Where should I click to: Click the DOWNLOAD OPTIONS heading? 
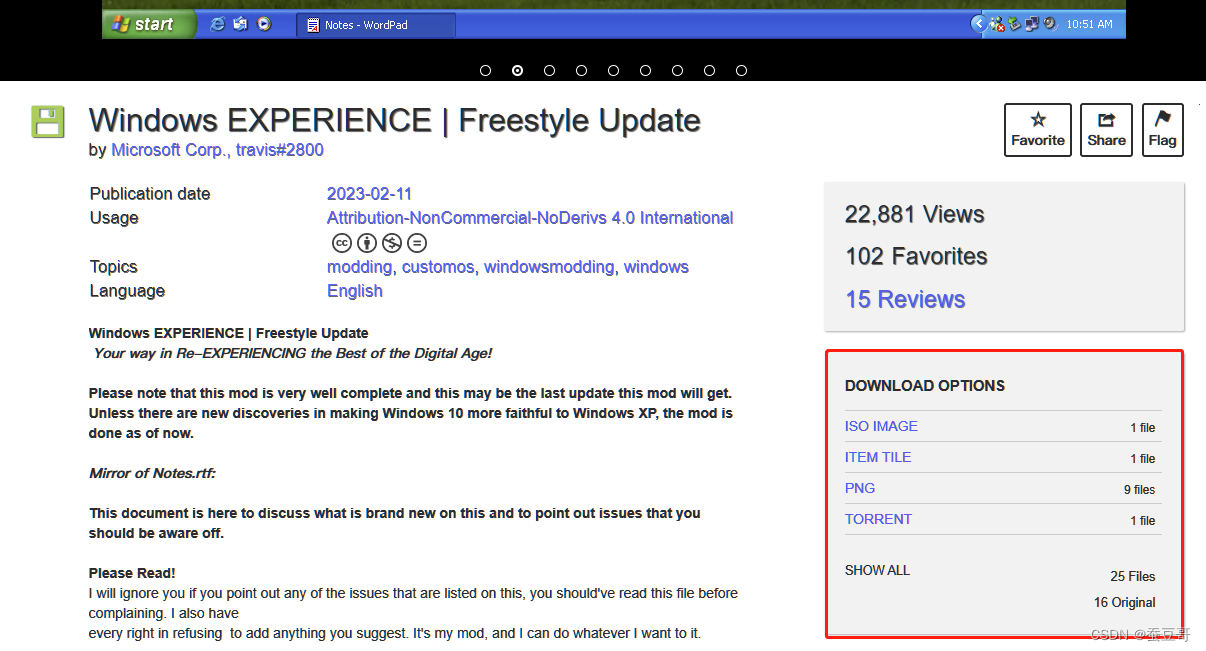tap(925, 385)
